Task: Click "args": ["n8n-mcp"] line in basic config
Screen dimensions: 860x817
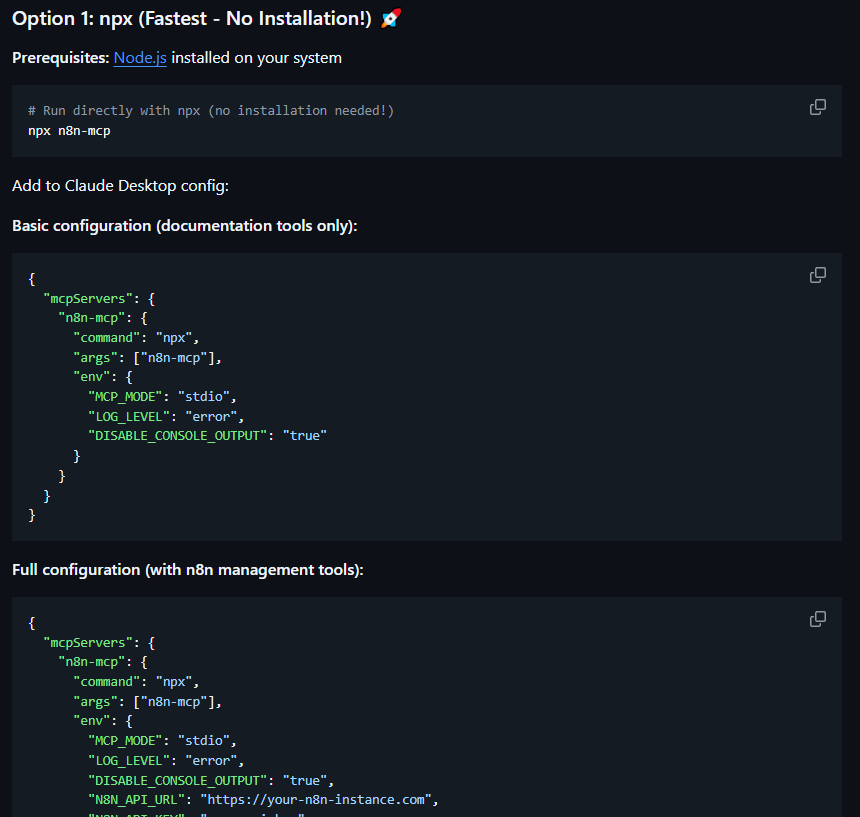Action: click(x=147, y=358)
